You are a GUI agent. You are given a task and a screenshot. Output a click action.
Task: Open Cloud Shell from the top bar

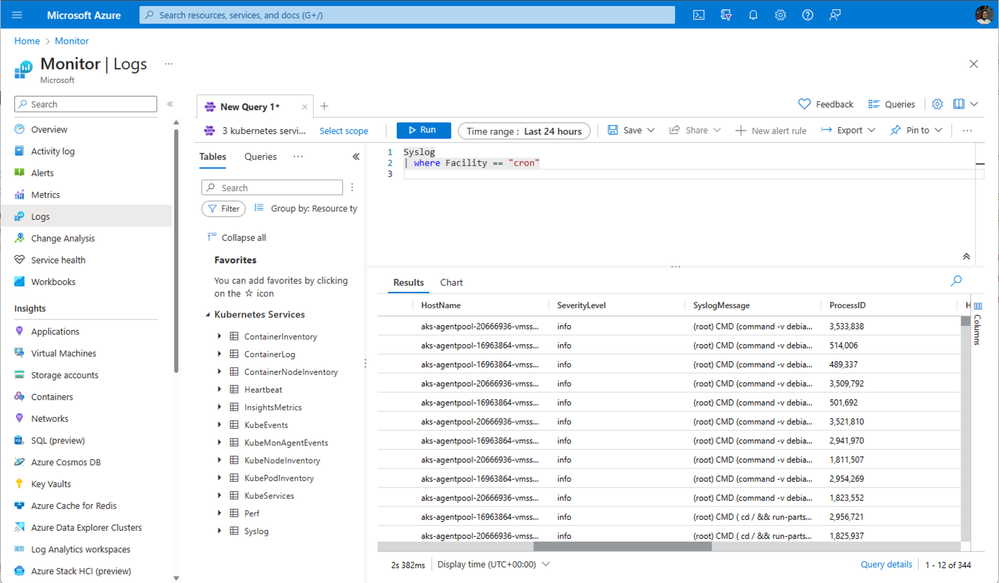coord(699,15)
